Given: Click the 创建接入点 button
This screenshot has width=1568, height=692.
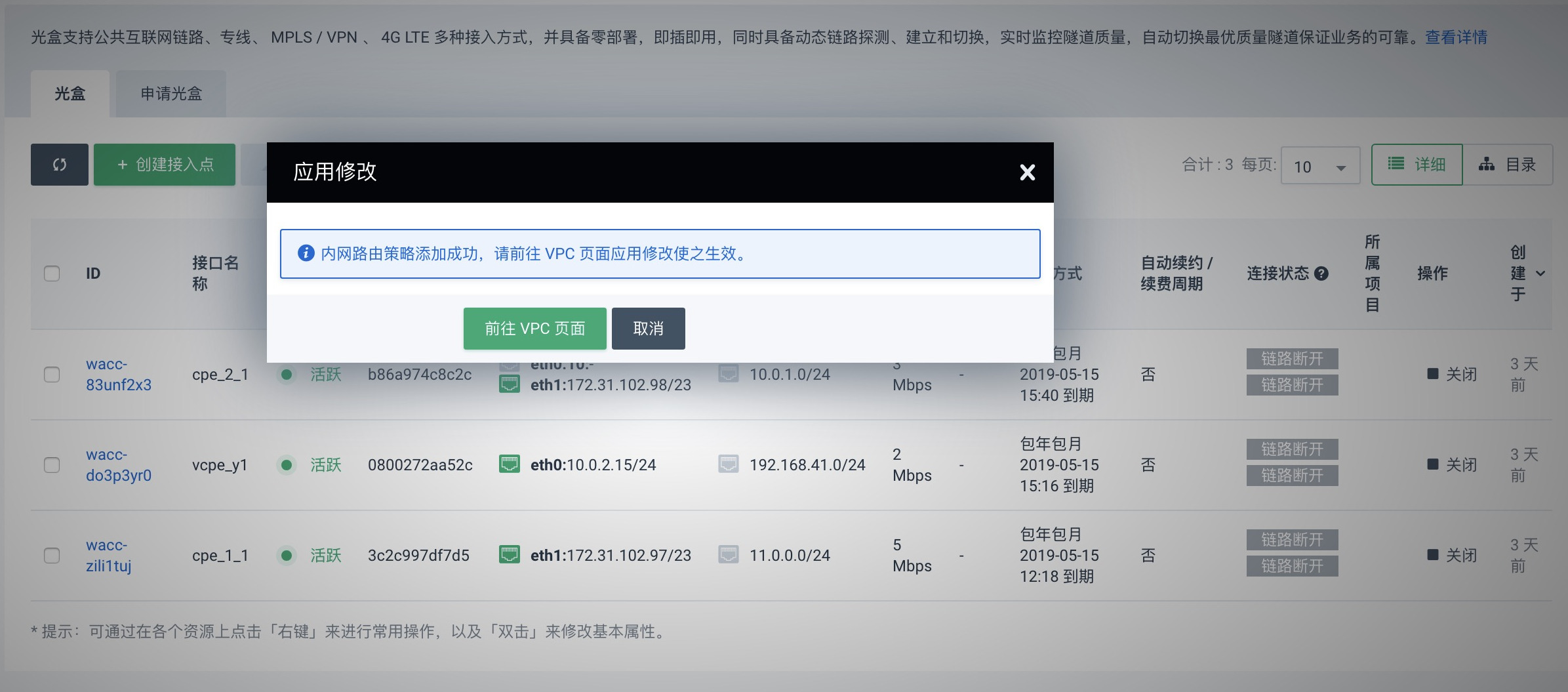Looking at the screenshot, I should point(165,165).
